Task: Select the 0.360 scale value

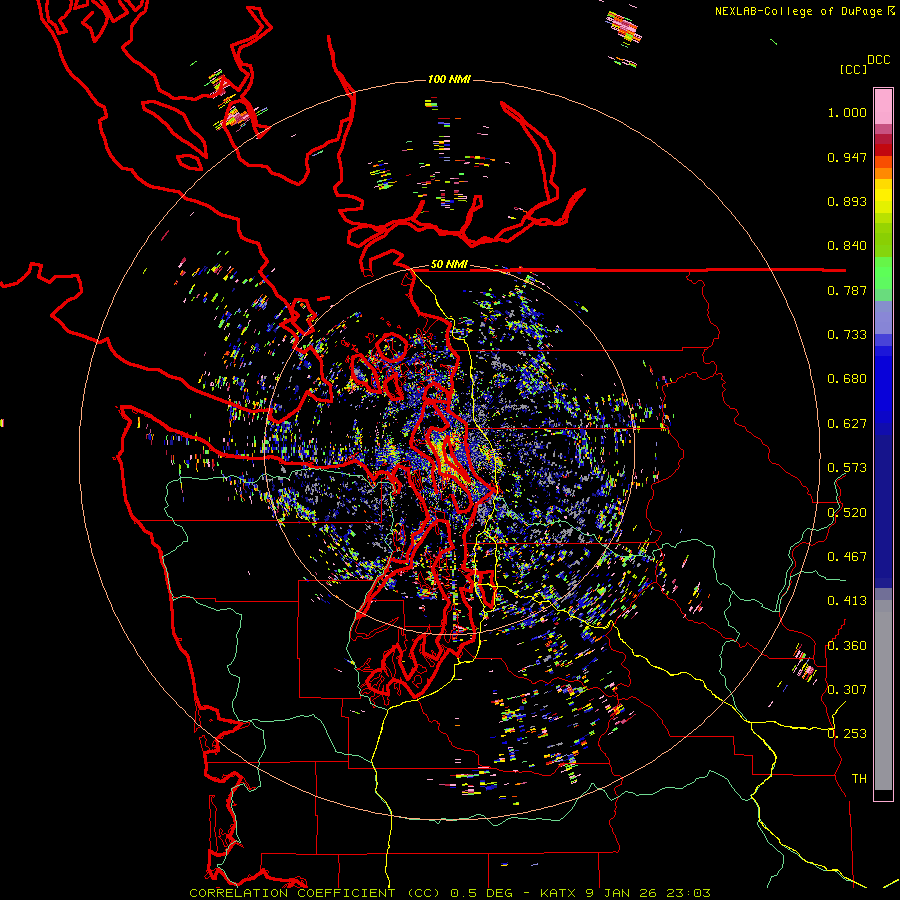Action: (x=847, y=646)
